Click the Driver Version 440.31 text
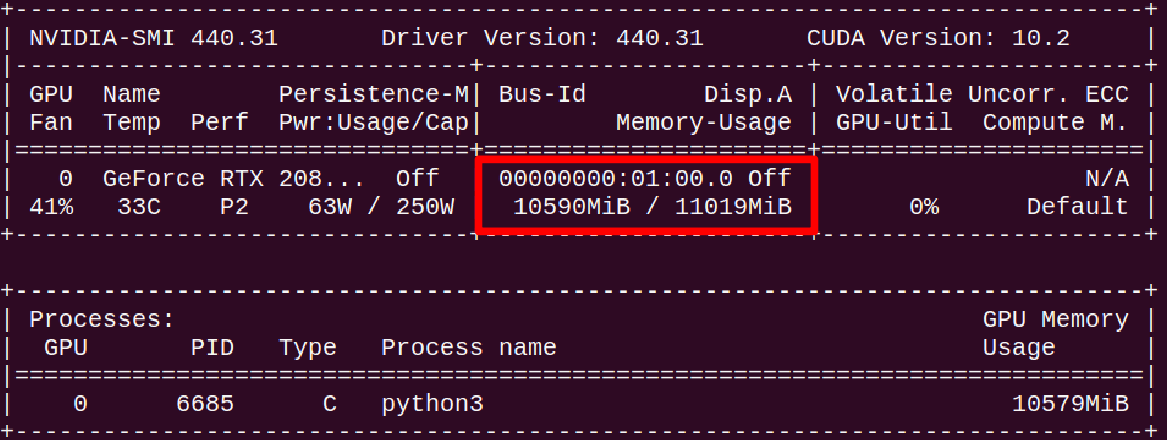The image size is (1167, 440). (x=542, y=39)
